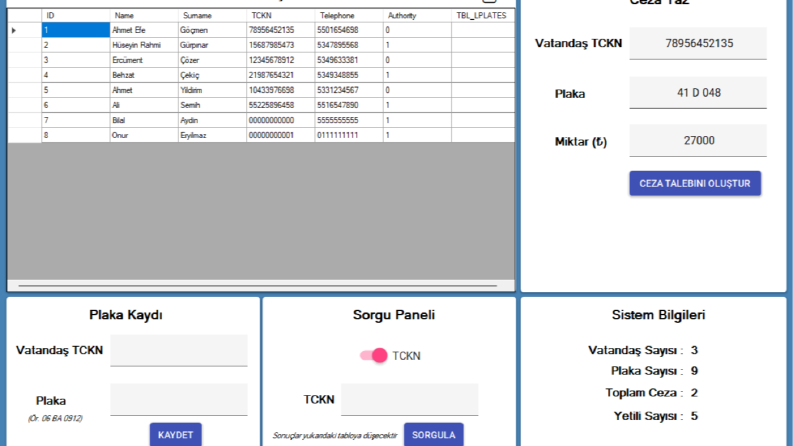Select the ID cell 8
Image resolution: width=793 pixels, height=446 pixels.
(x=75, y=136)
